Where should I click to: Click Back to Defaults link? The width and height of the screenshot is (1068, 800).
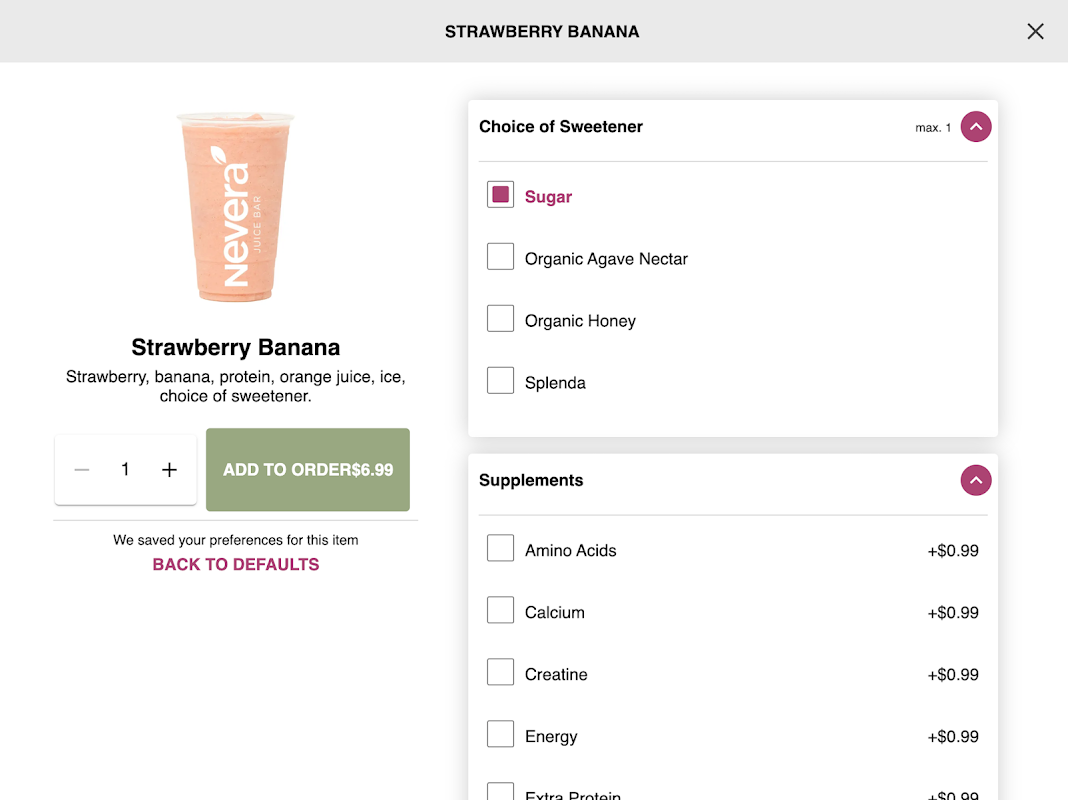point(236,565)
